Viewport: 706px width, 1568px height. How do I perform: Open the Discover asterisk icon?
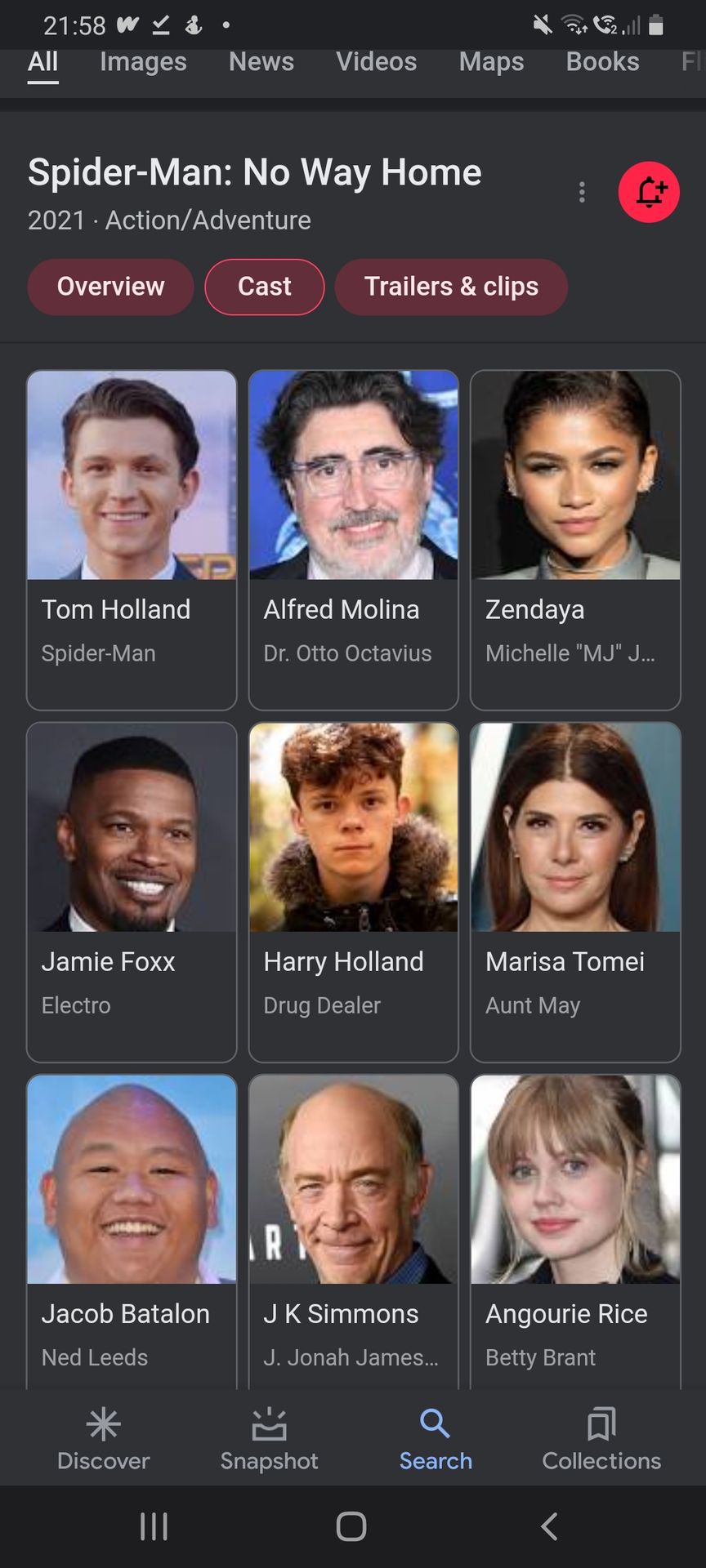[104, 1424]
